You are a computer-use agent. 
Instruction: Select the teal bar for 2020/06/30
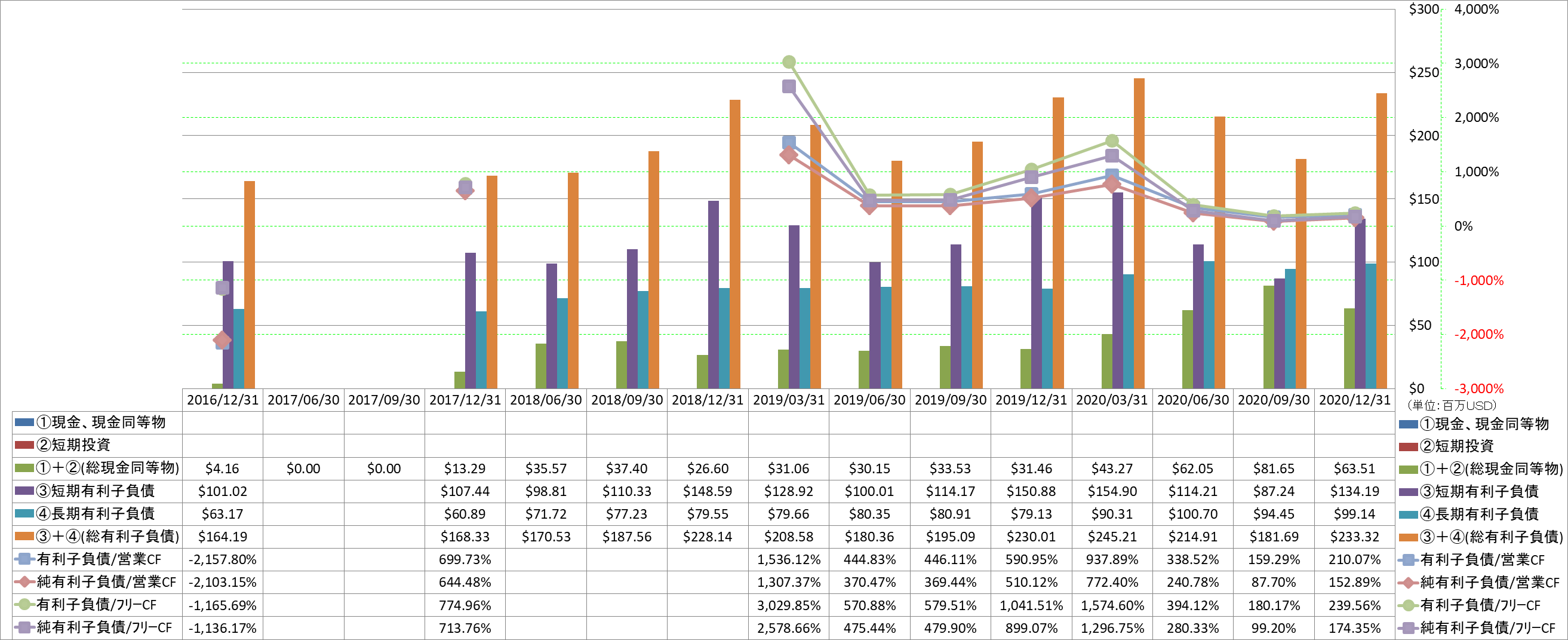point(1209,324)
